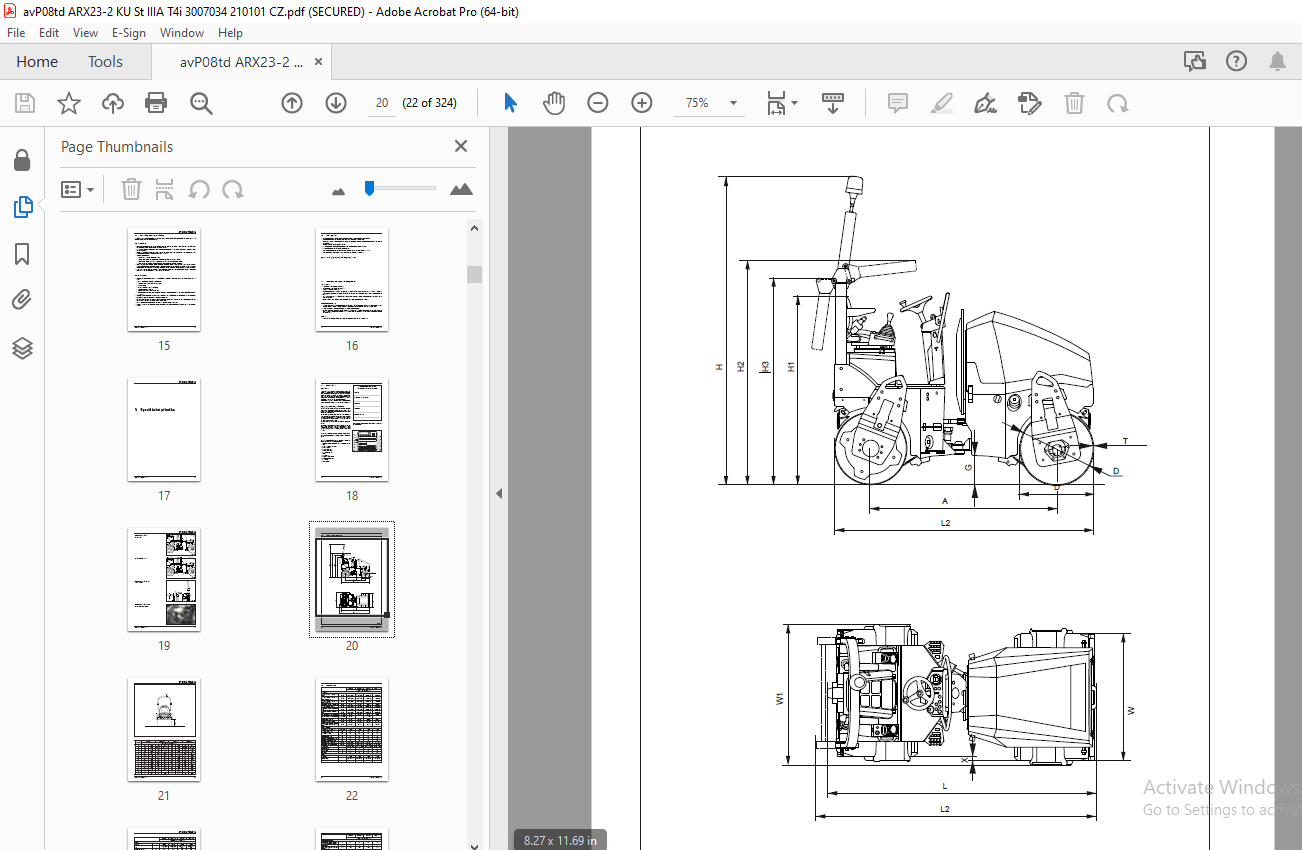The height and width of the screenshot is (850, 1302).
Task: Click the page number input field
Action: [381, 103]
